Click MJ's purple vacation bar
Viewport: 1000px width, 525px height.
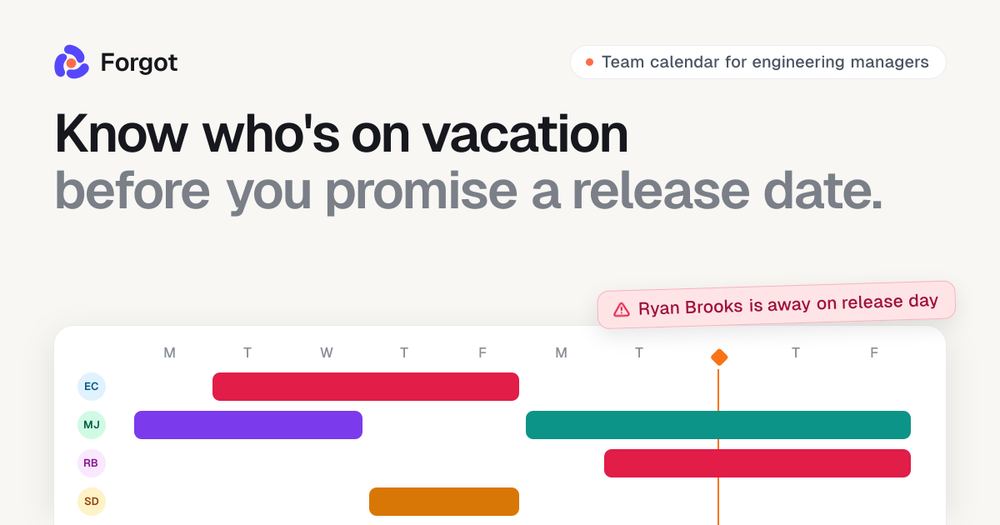[x=248, y=425]
